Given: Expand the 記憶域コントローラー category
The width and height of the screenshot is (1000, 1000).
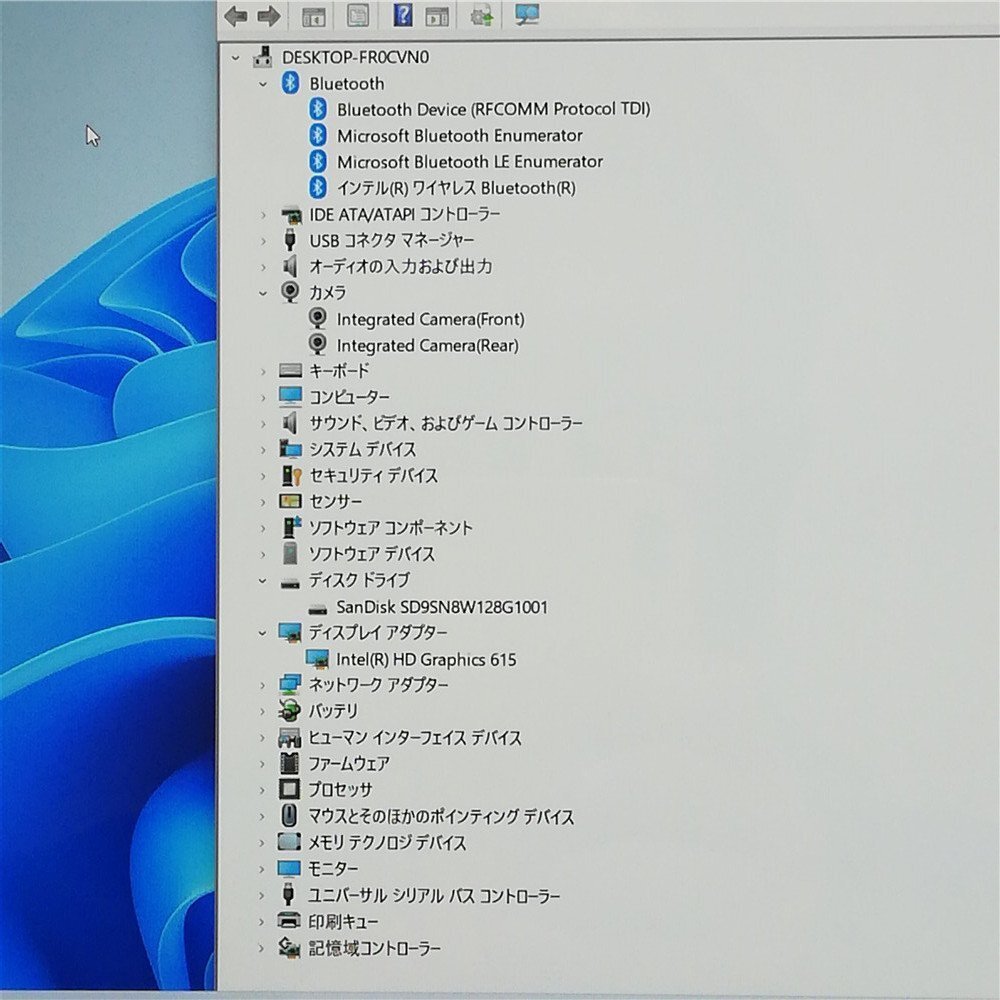Looking at the screenshot, I should tap(261, 948).
